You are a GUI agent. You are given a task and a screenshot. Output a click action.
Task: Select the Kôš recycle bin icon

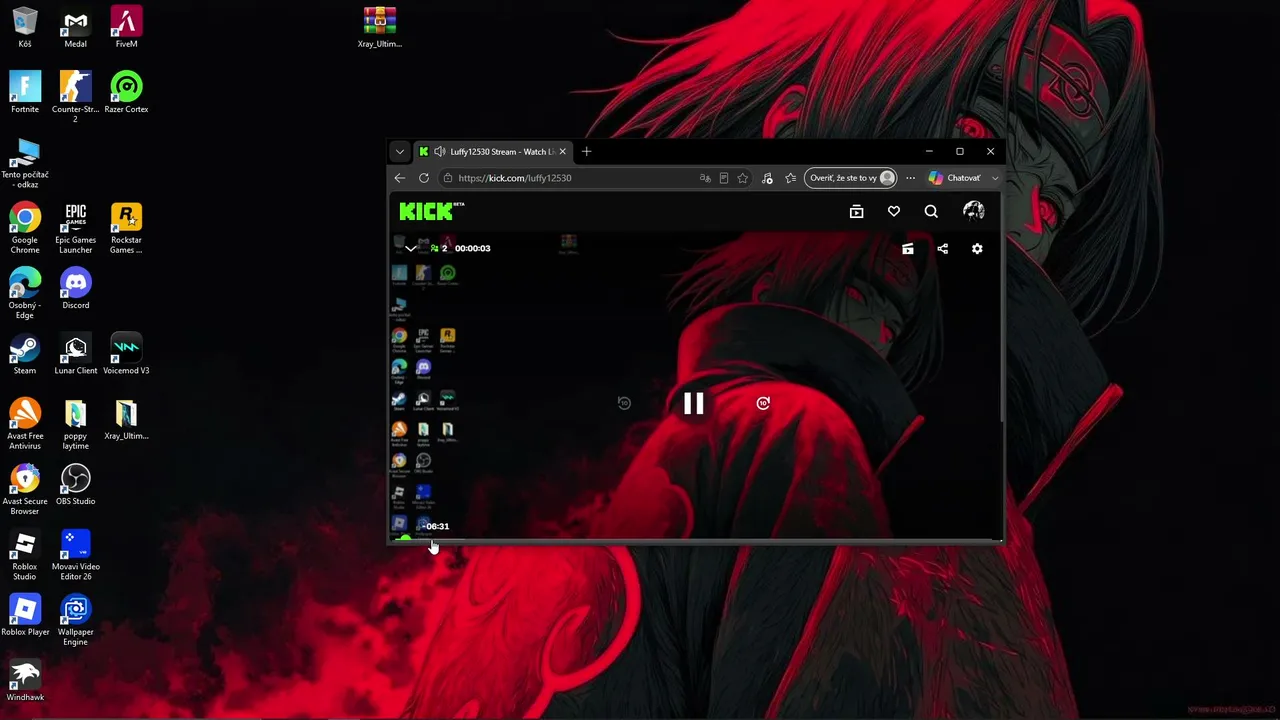pyautogui.click(x=25, y=28)
